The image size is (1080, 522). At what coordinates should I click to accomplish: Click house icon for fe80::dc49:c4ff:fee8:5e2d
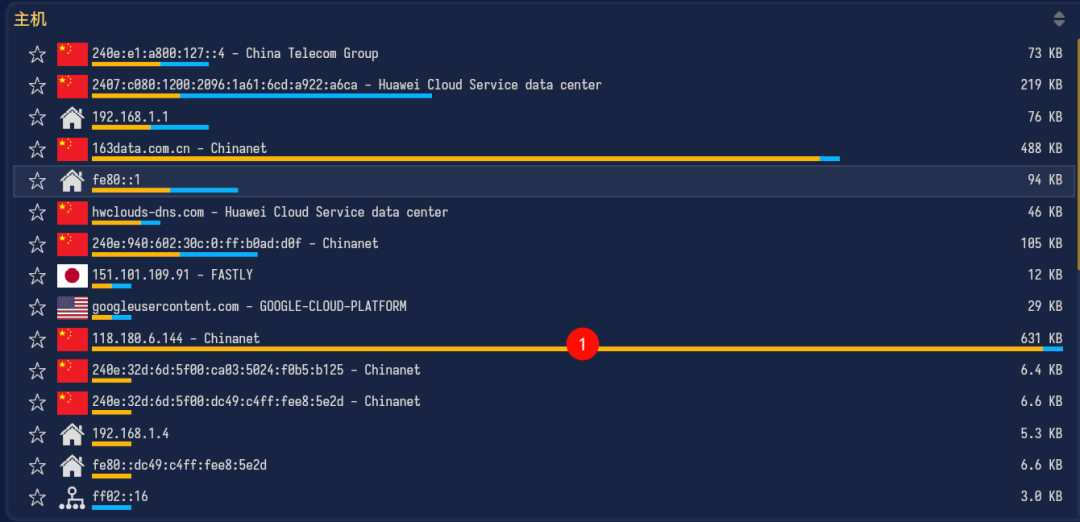click(x=72, y=466)
